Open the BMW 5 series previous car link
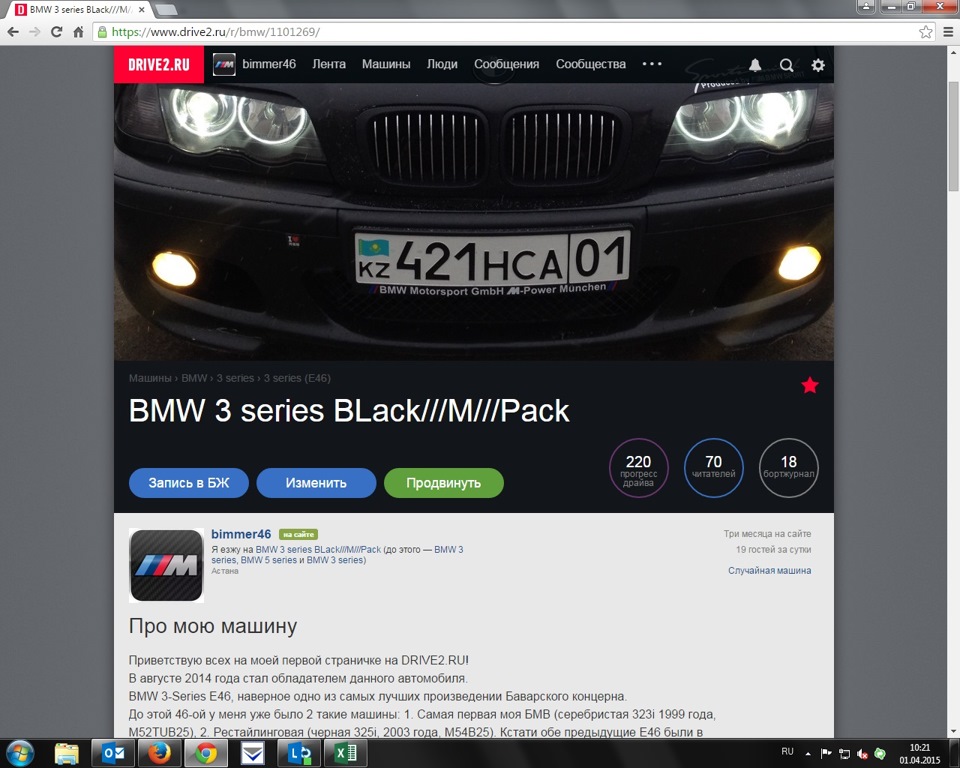This screenshot has height=768, width=960. click(269, 560)
